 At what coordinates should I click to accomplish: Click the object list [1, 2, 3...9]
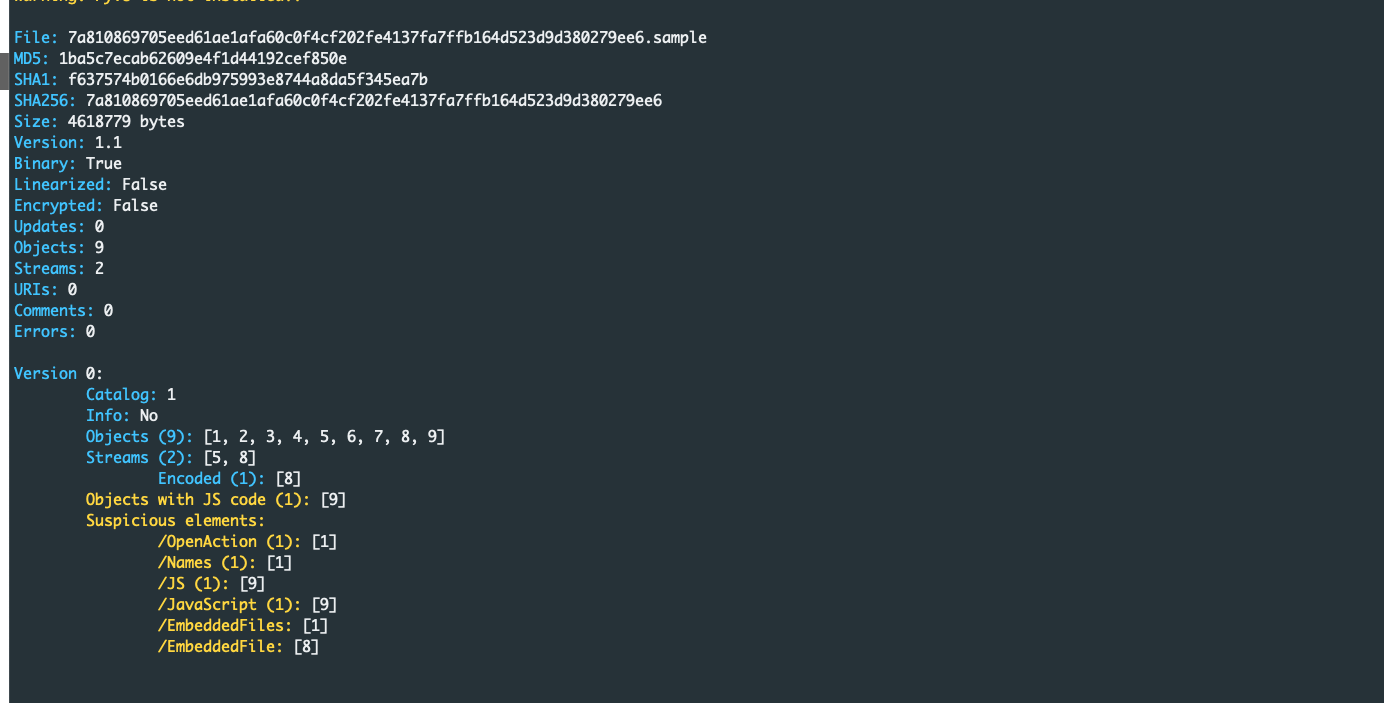[x=324, y=437]
